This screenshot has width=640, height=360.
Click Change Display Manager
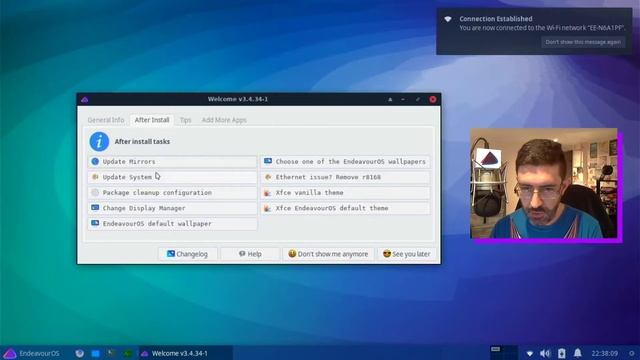tap(172, 208)
